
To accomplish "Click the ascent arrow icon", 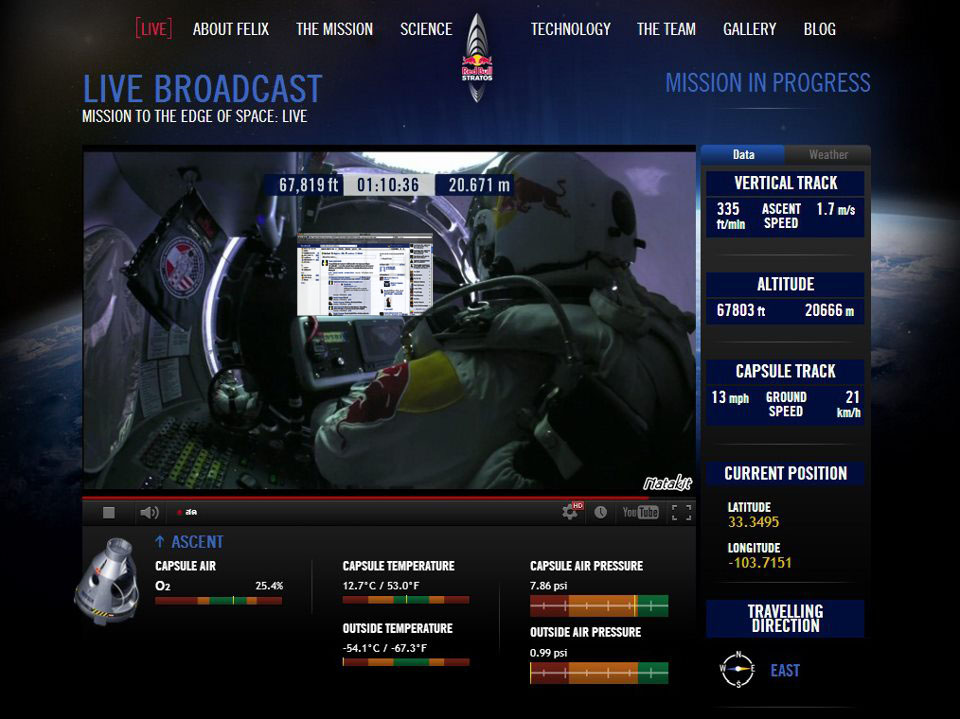I will pyautogui.click(x=160, y=541).
